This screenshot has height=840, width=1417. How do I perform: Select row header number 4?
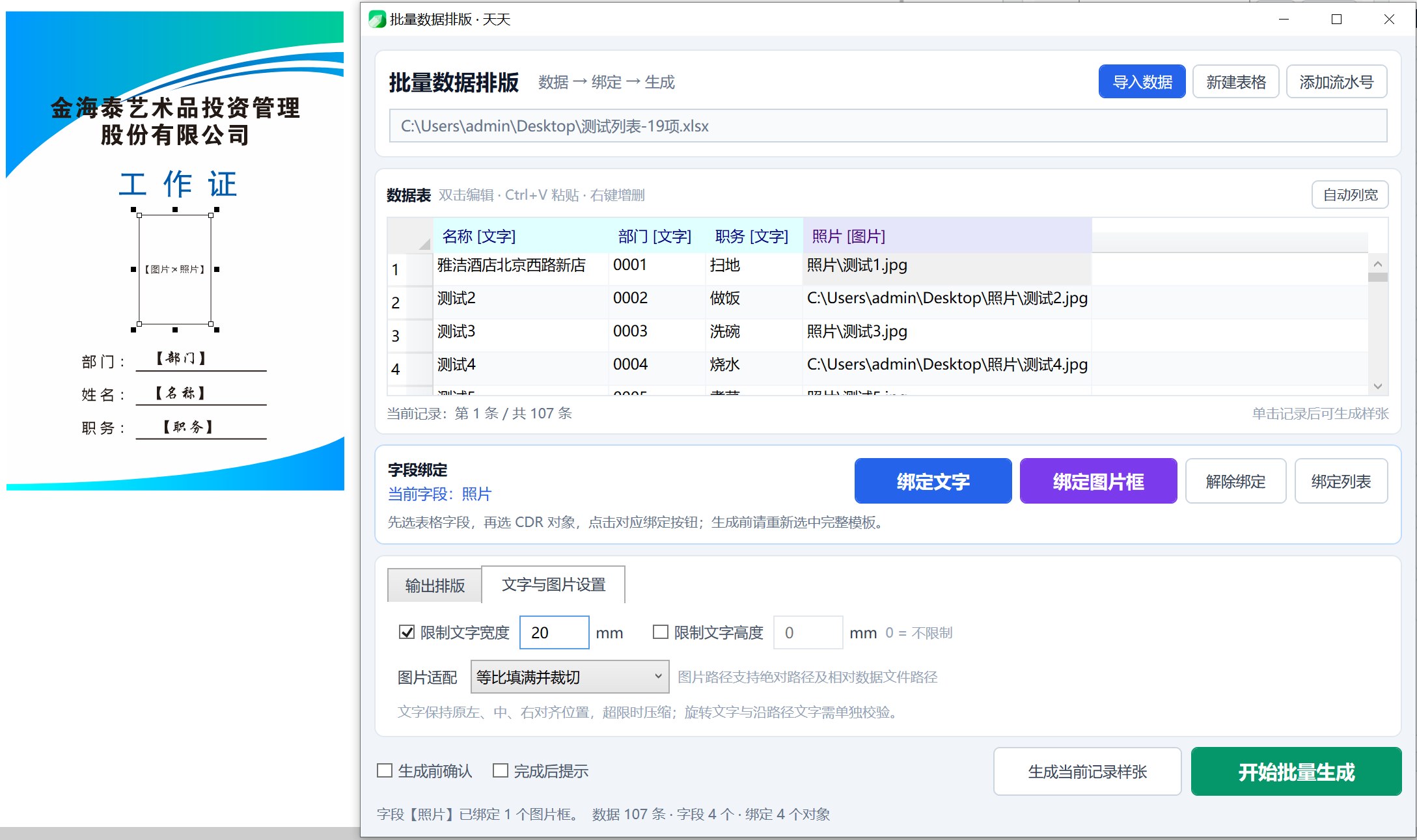pyautogui.click(x=409, y=369)
